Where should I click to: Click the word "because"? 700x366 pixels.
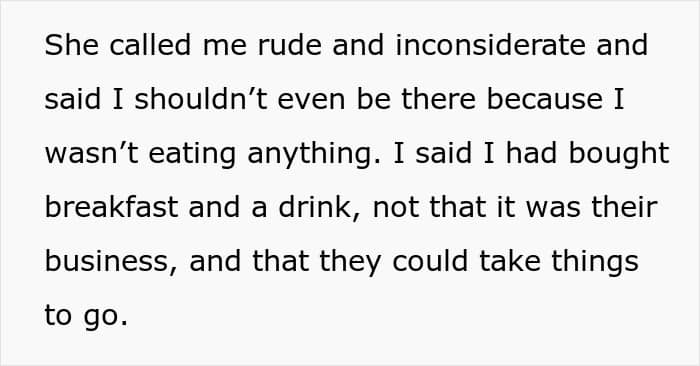coord(545,99)
